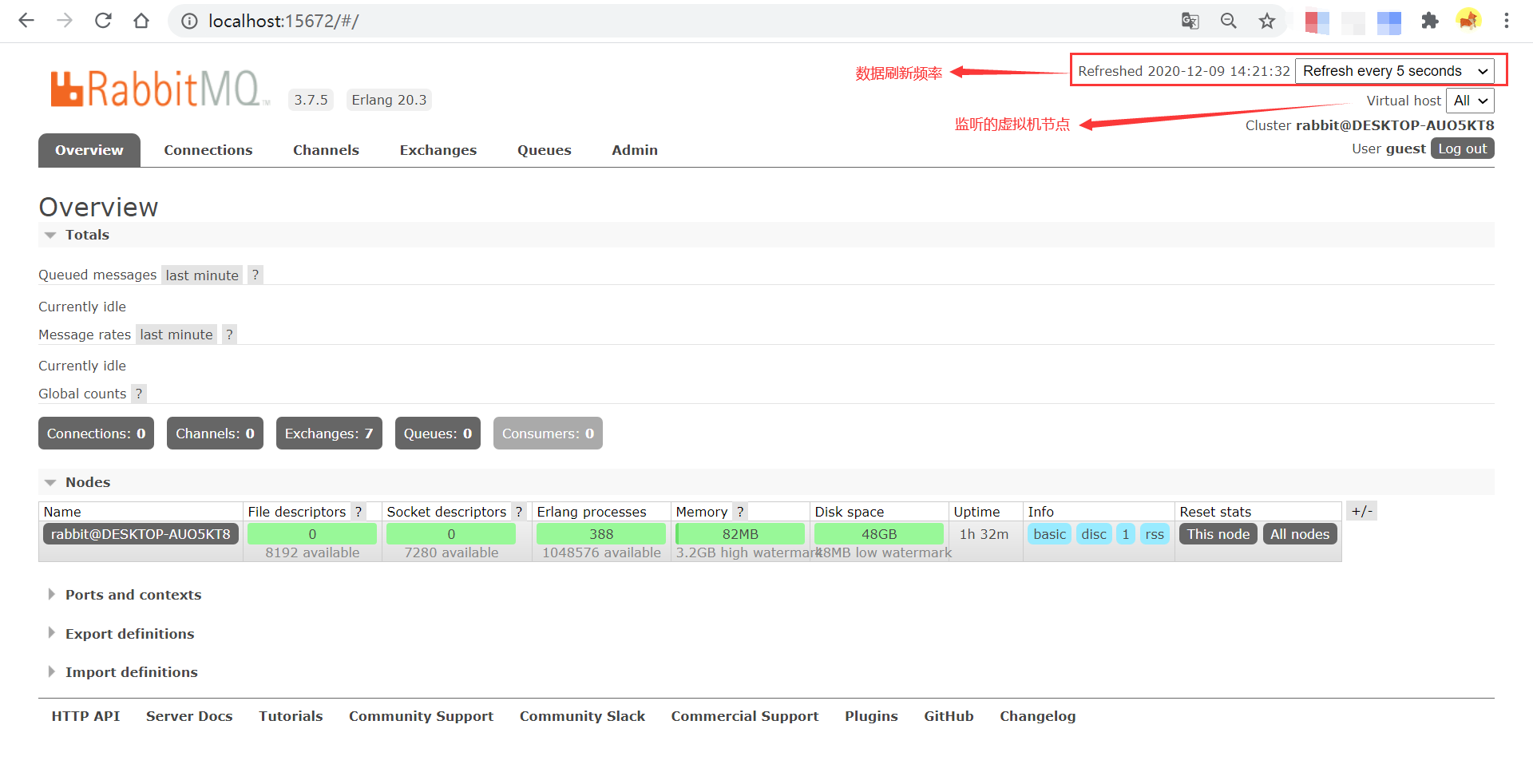Open the browser extensions puzzle icon
The width and height of the screenshot is (1533, 784).
(1429, 21)
